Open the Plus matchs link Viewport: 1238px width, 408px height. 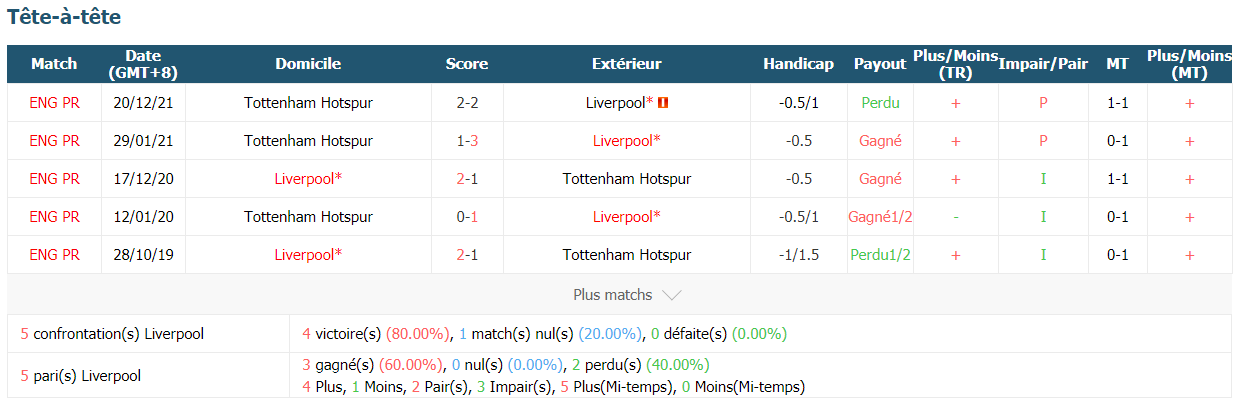tap(612, 295)
